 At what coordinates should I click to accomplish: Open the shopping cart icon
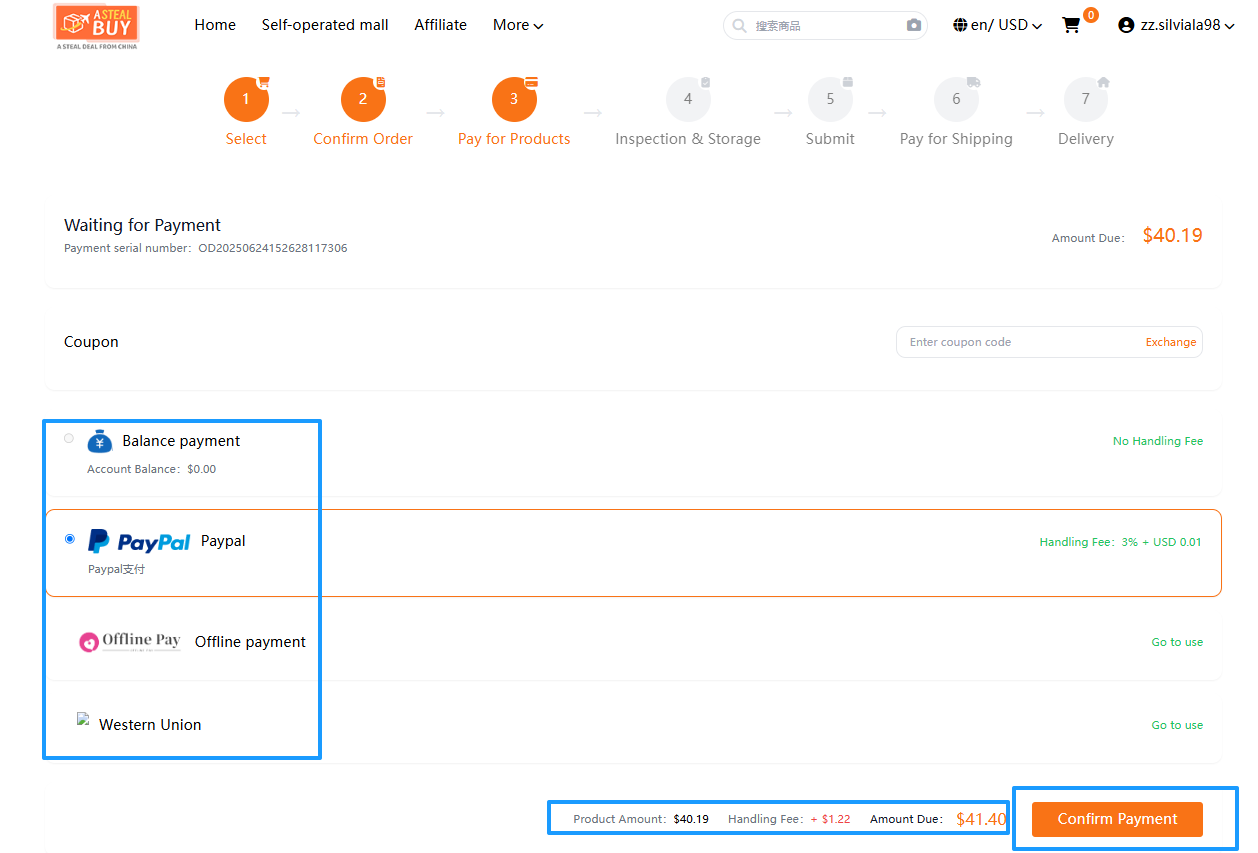click(x=1071, y=25)
